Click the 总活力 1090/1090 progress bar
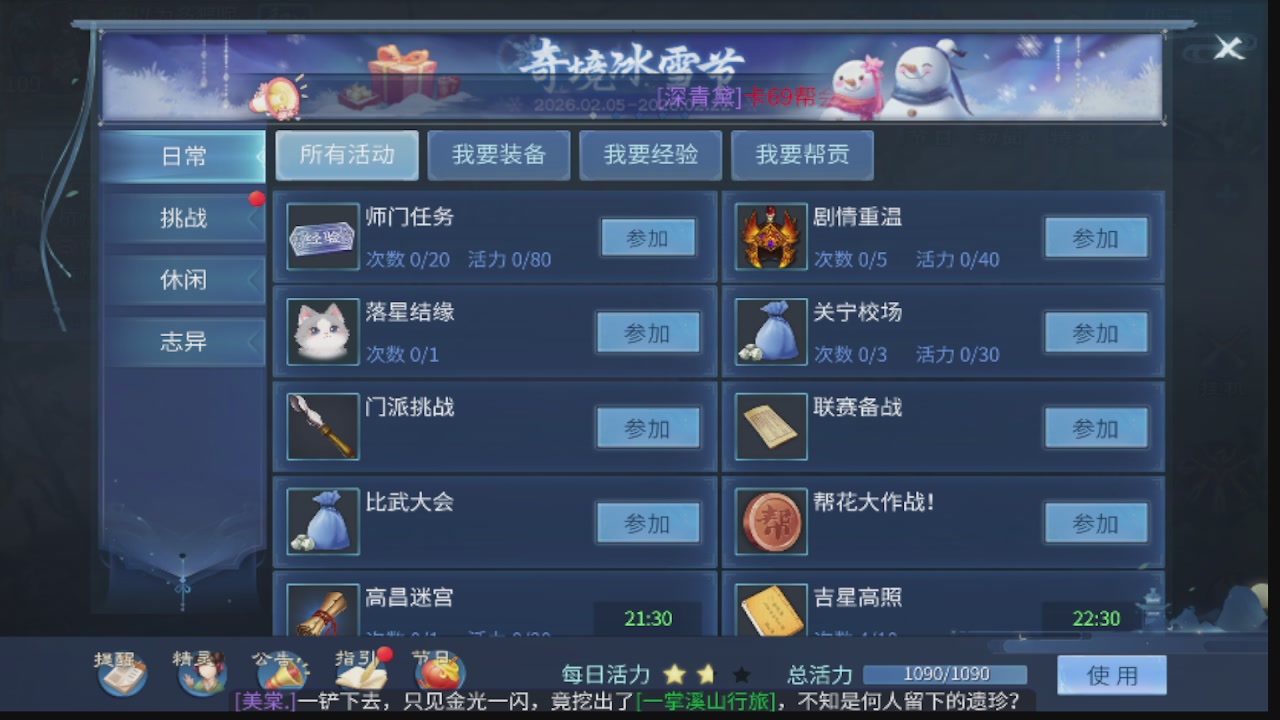 tap(945, 675)
